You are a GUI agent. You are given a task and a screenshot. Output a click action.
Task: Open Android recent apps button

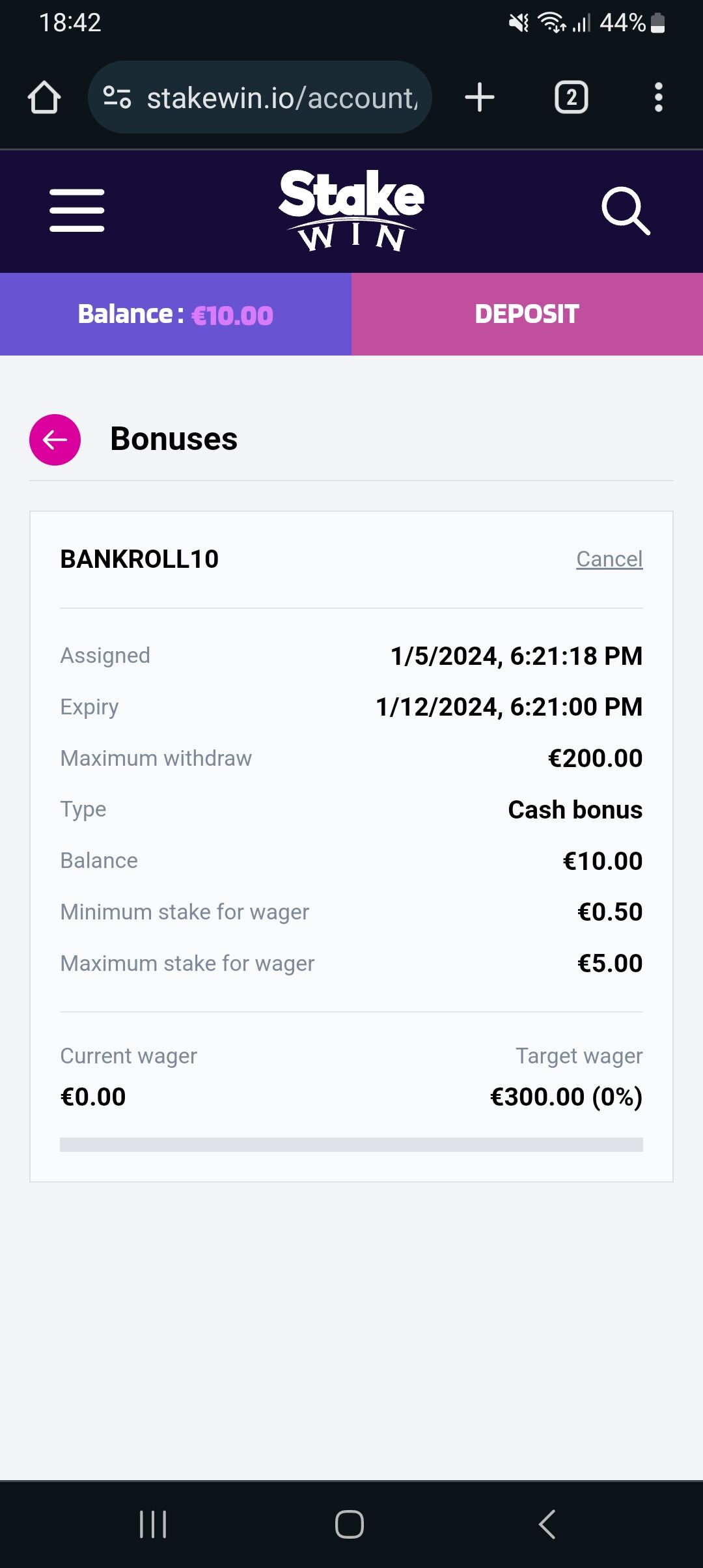154,1524
